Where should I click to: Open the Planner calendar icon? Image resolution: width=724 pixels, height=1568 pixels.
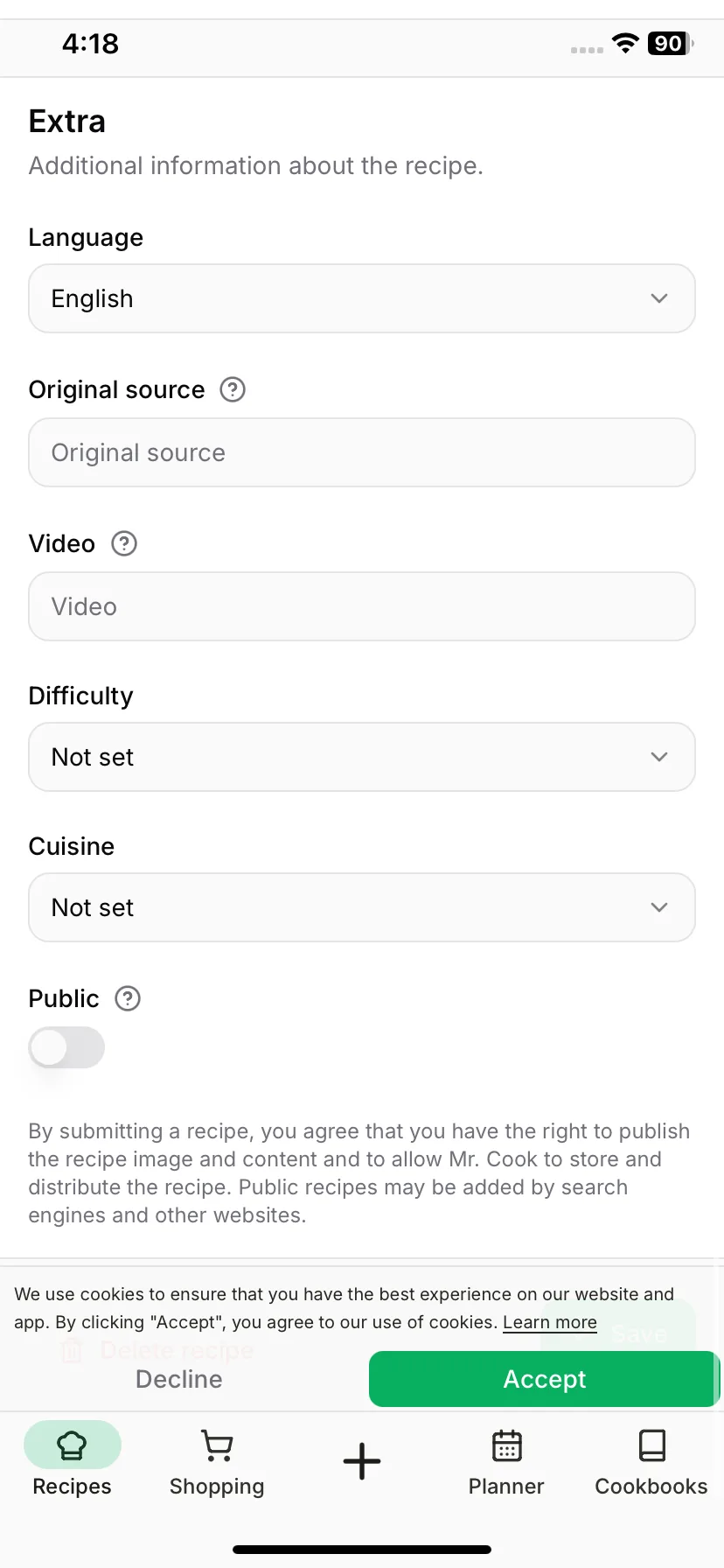pos(506,1445)
